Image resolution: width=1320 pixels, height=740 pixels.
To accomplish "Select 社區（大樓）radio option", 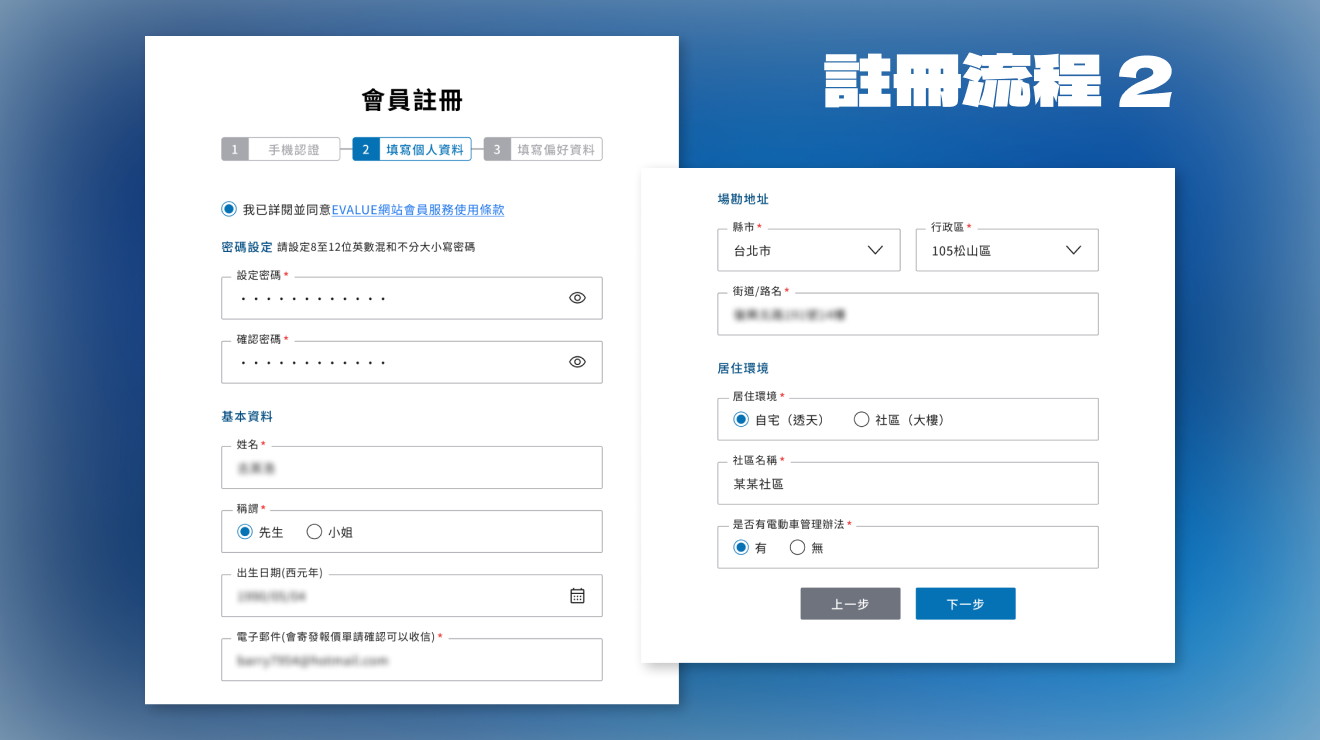I will click(861, 420).
